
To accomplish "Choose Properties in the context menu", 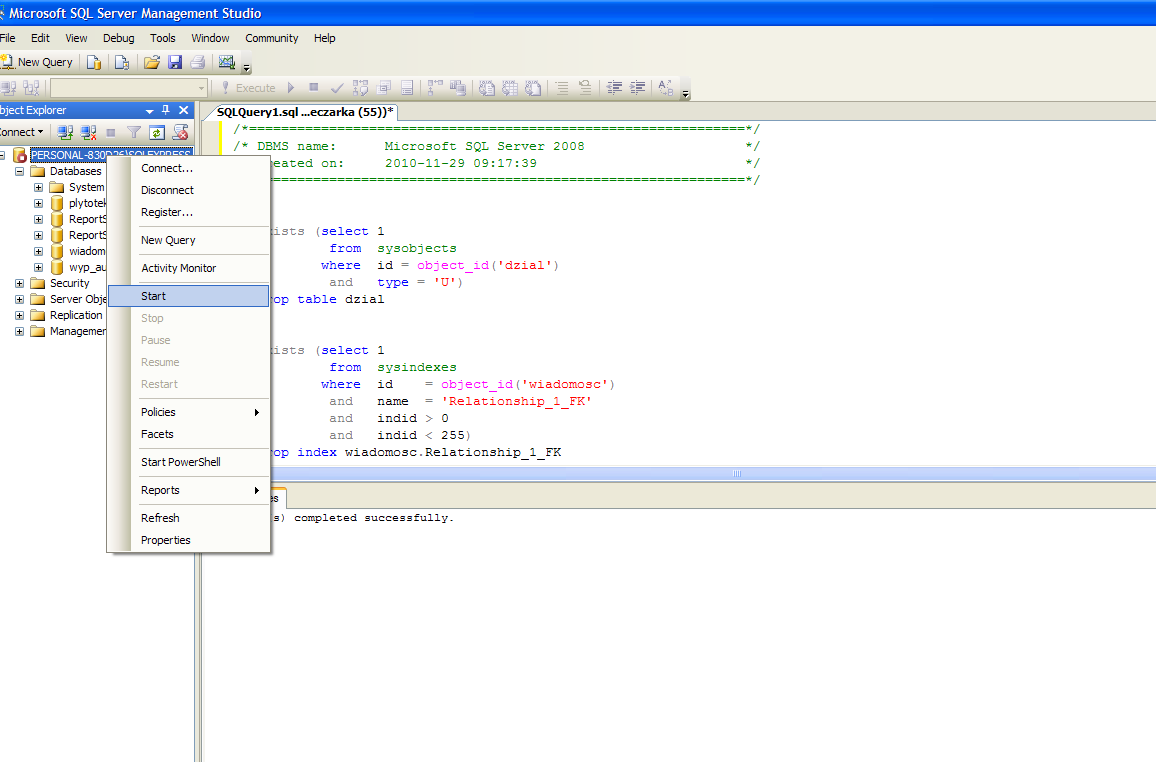I will 189,540.
